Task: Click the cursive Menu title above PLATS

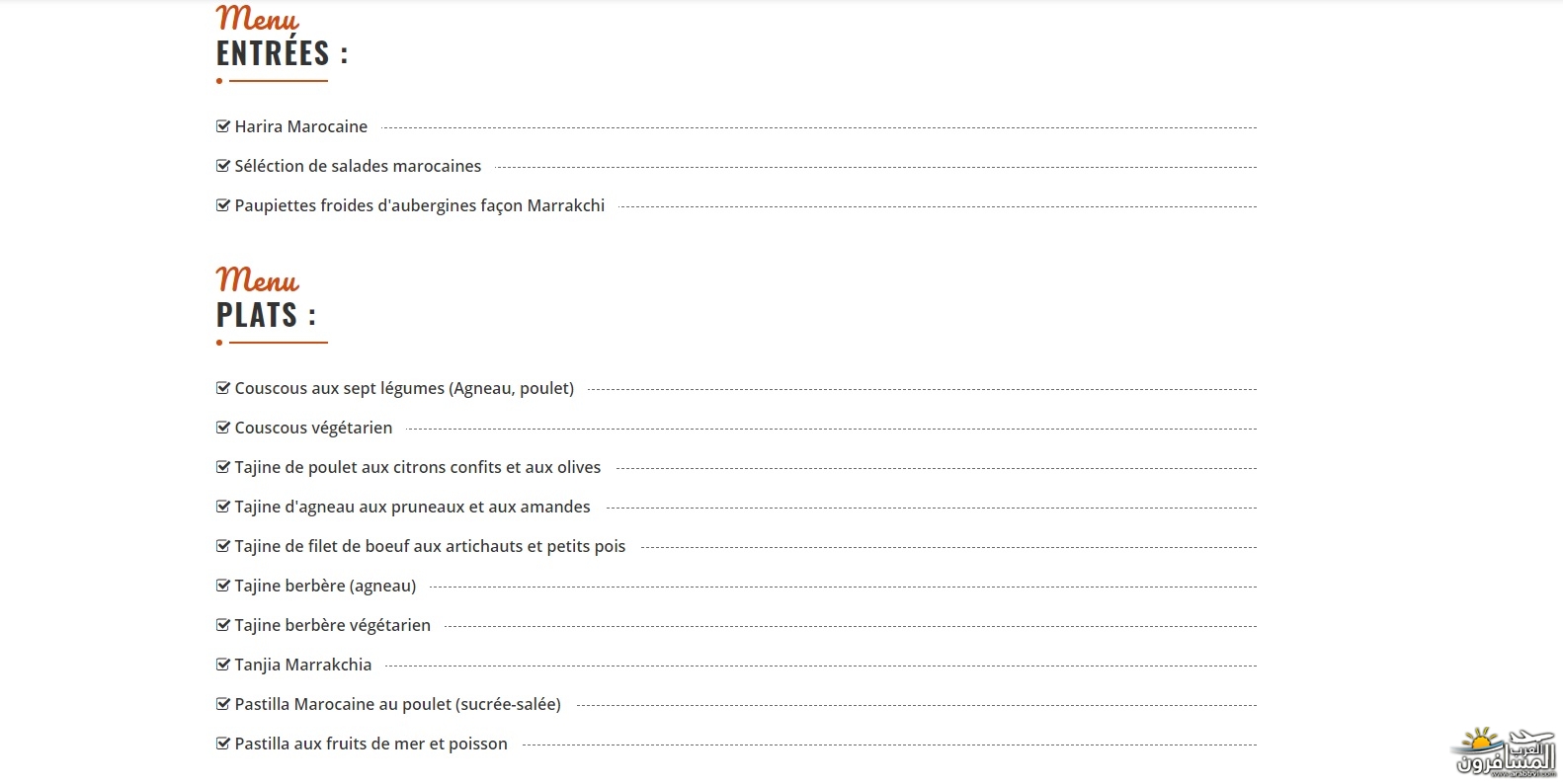Action: pos(258,280)
